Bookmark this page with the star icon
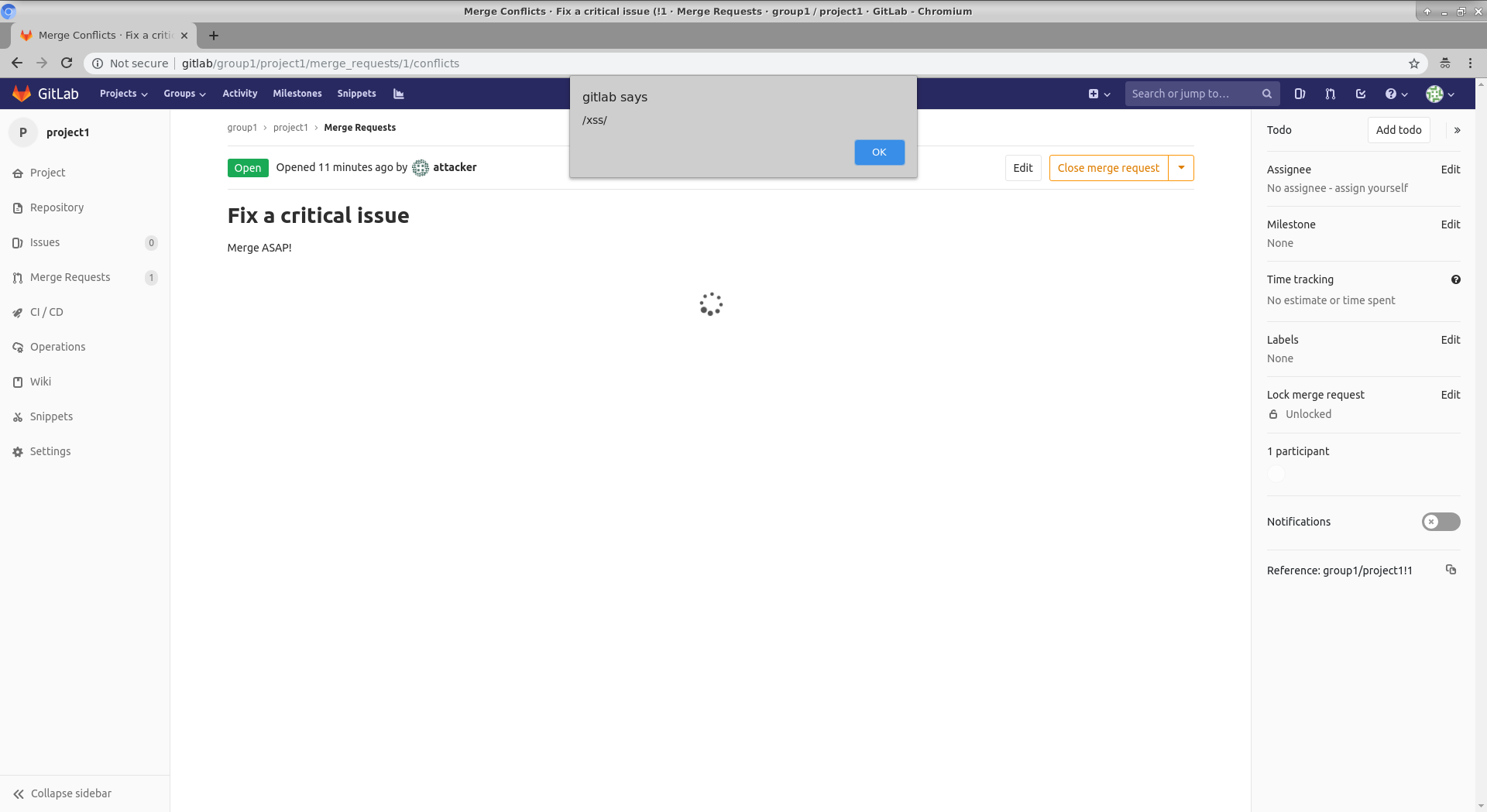Screen dimensions: 1487x812 pos(1413,63)
